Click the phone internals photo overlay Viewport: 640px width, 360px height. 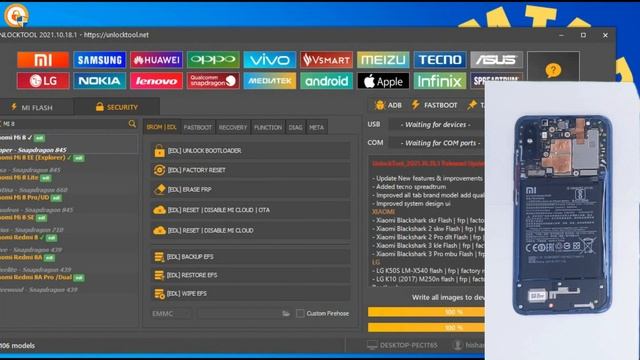tap(562, 214)
